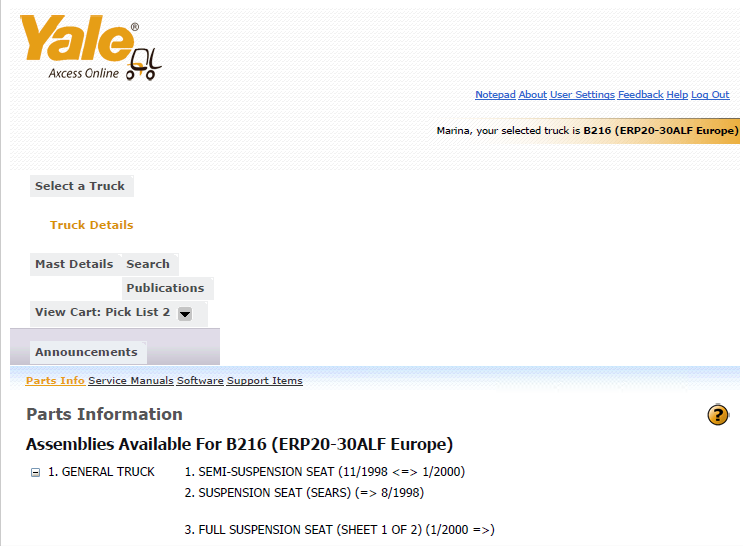Open the yellow help question mark icon

(718, 415)
